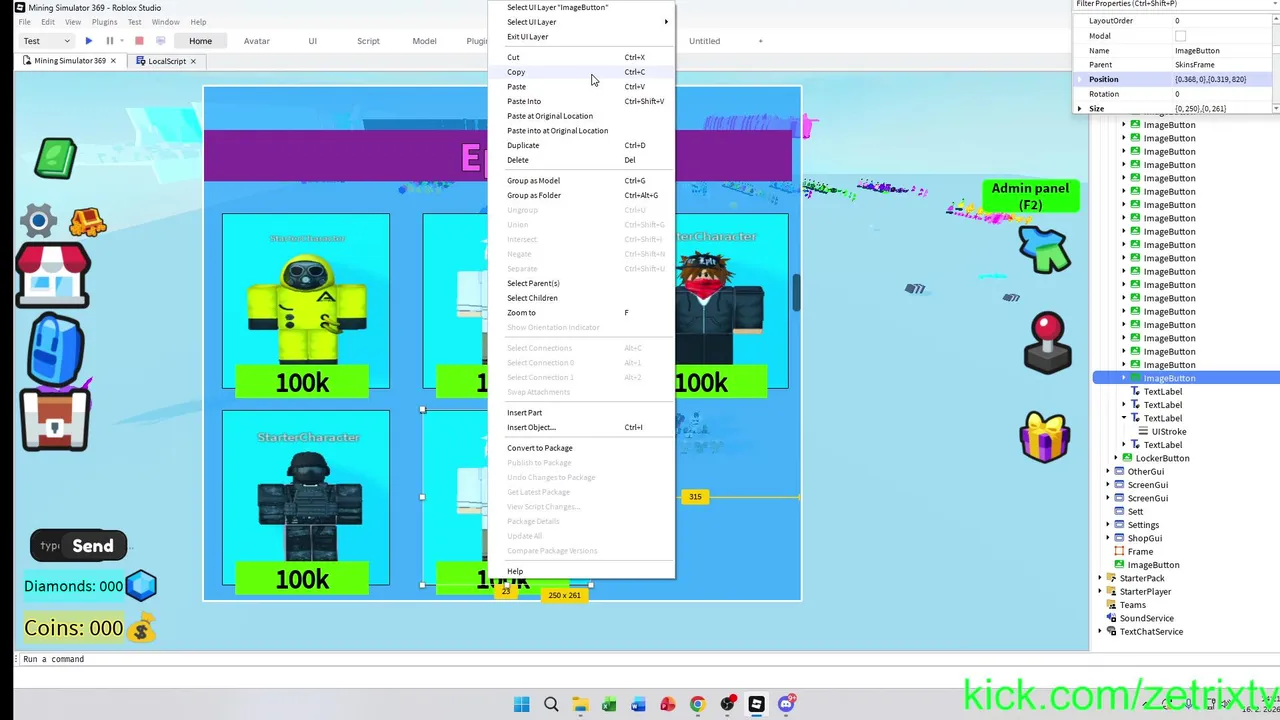Open Excel from the taskbar
Viewport: 1280px width, 720px height.
(609, 705)
